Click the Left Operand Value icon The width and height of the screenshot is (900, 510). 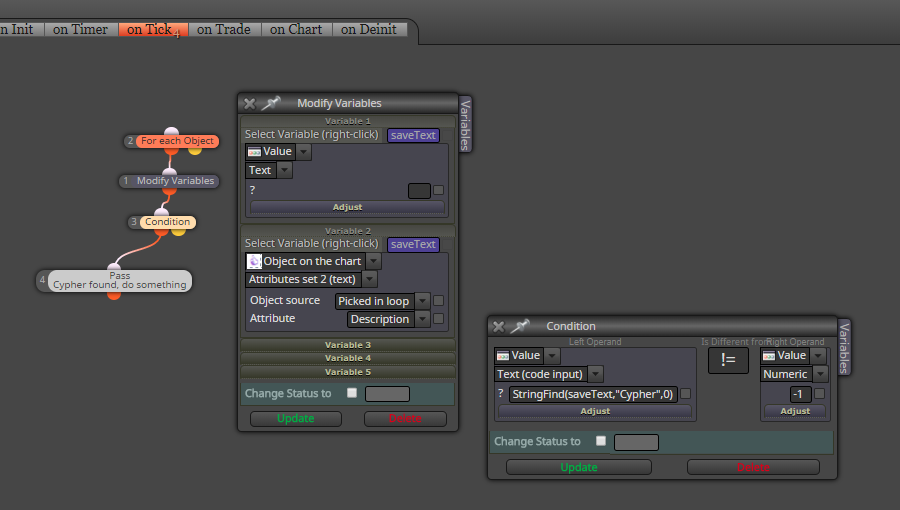click(x=503, y=356)
